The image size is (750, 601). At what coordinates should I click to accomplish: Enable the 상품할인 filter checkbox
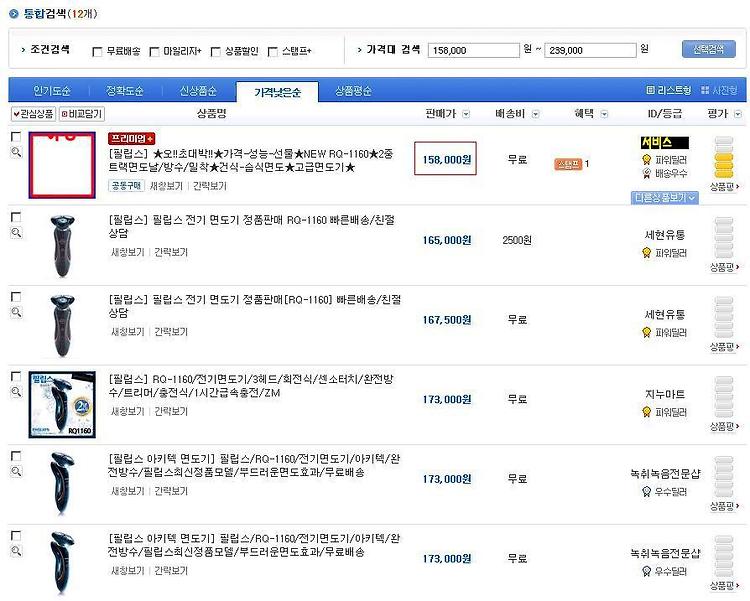(x=216, y=52)
